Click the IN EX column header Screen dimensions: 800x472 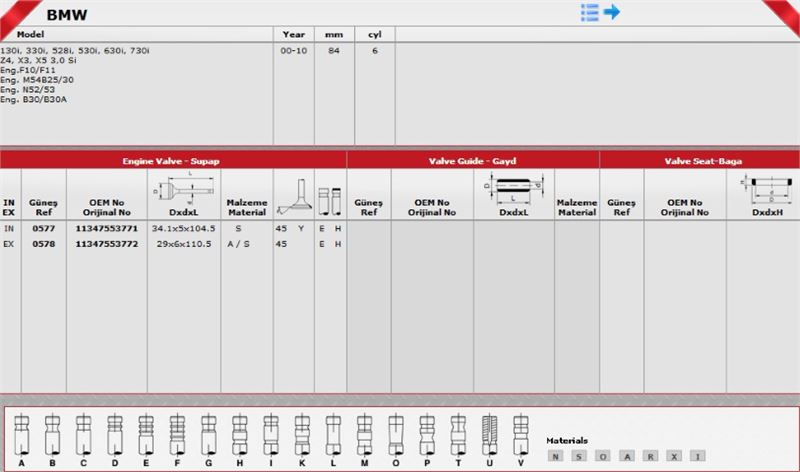coord(9,207)
